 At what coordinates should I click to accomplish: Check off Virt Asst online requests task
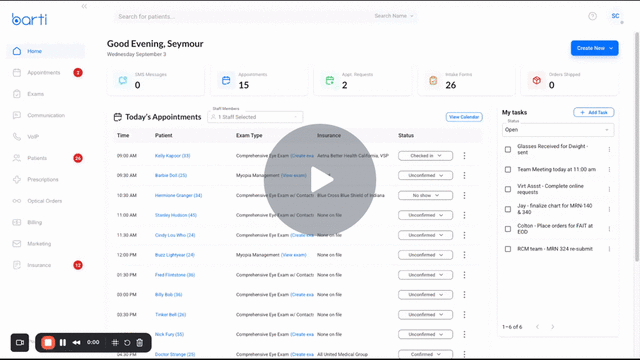[x=508, y=189]
